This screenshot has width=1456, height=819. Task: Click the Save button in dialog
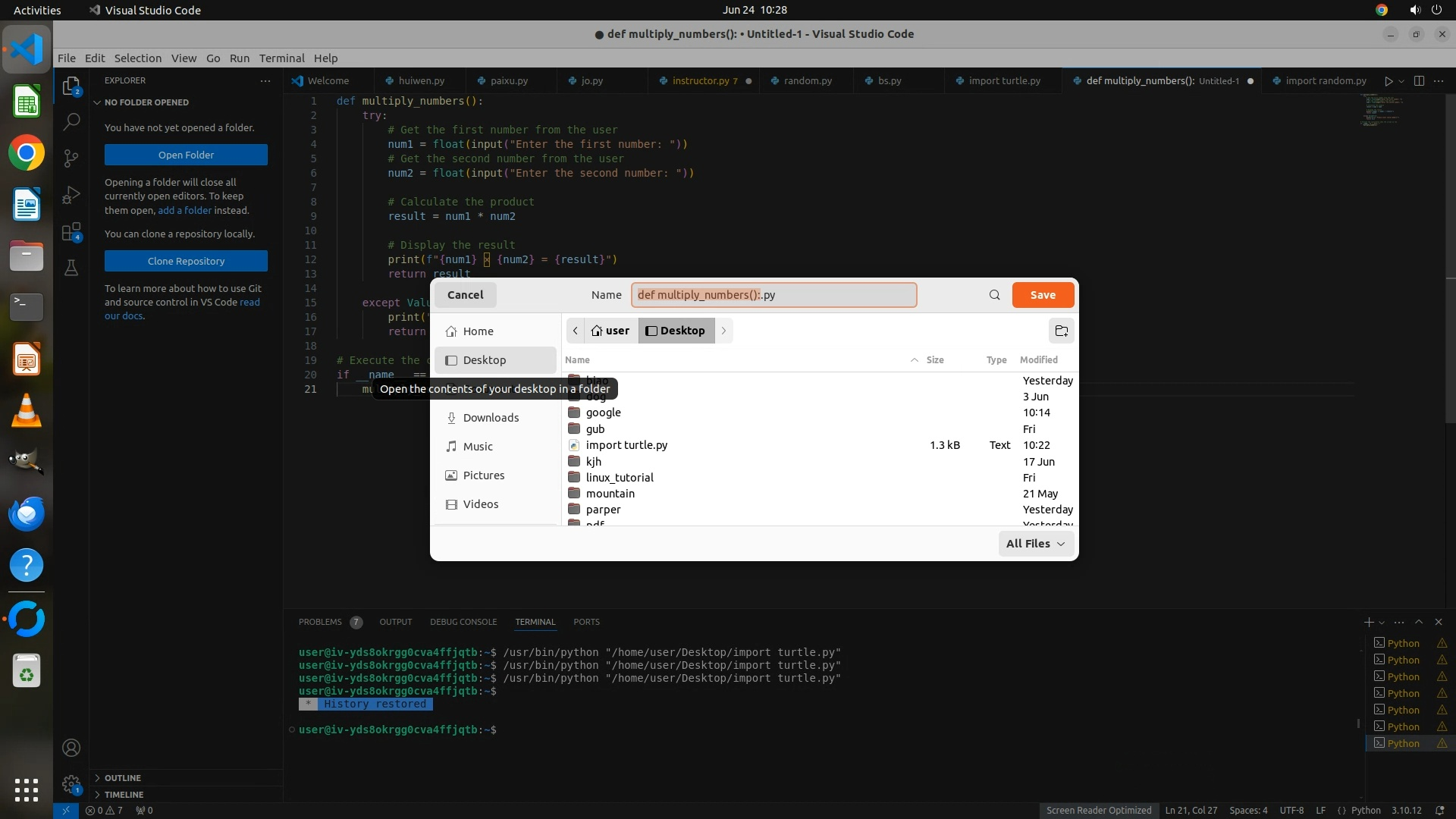click(1043, 295)
